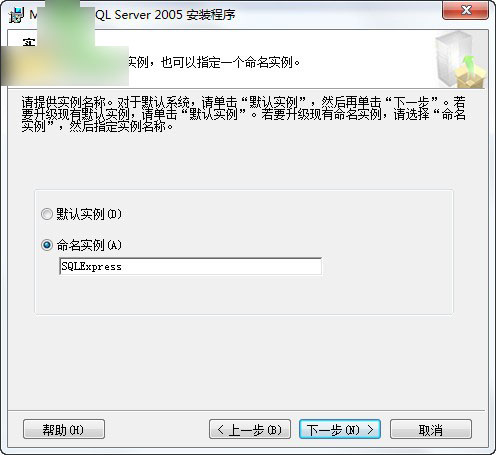Click the SQL Server 2005 安装程序 title text
The width and height of the screenshot is (496, 455).
[x=165, y=15]
